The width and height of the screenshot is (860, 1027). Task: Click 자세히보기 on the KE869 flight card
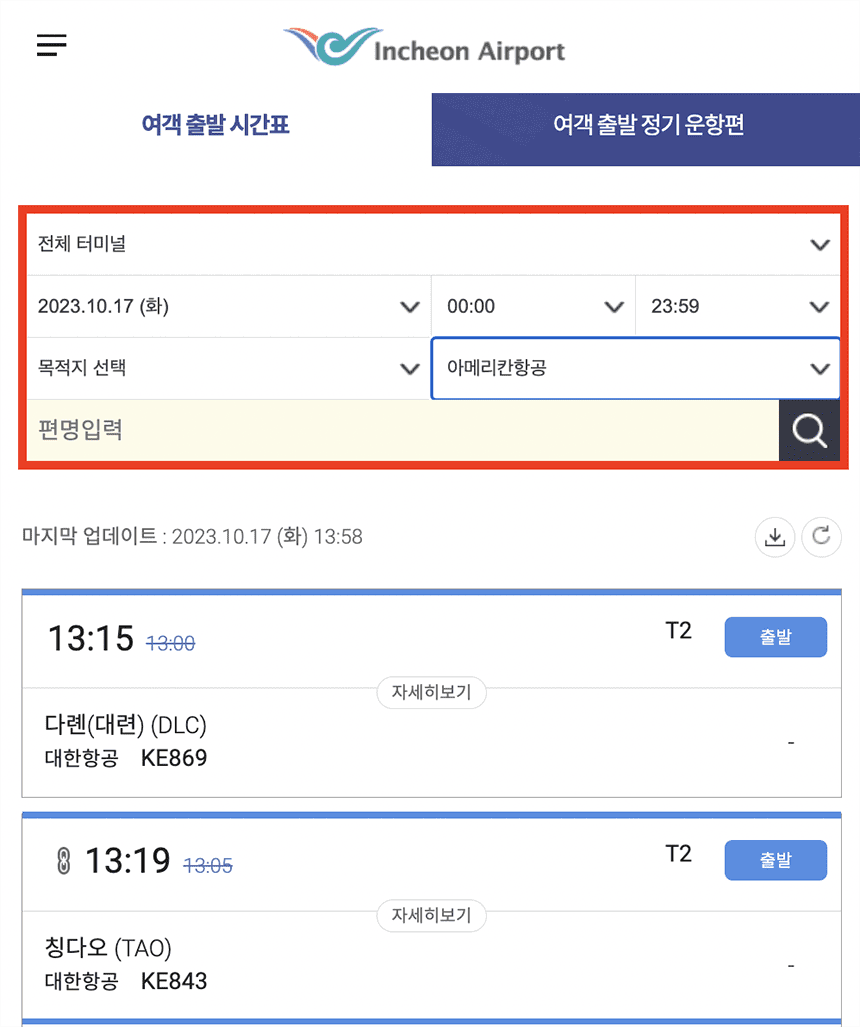[x=431, y=692]
